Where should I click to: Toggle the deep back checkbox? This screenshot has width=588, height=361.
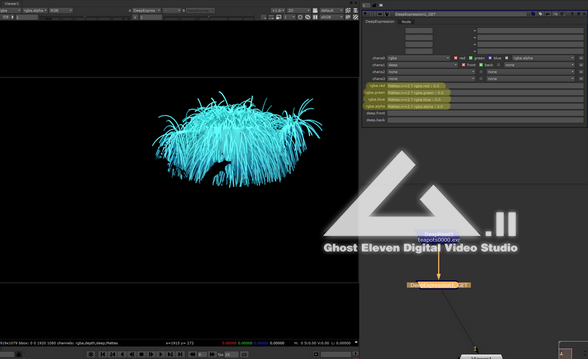(481, 65)
